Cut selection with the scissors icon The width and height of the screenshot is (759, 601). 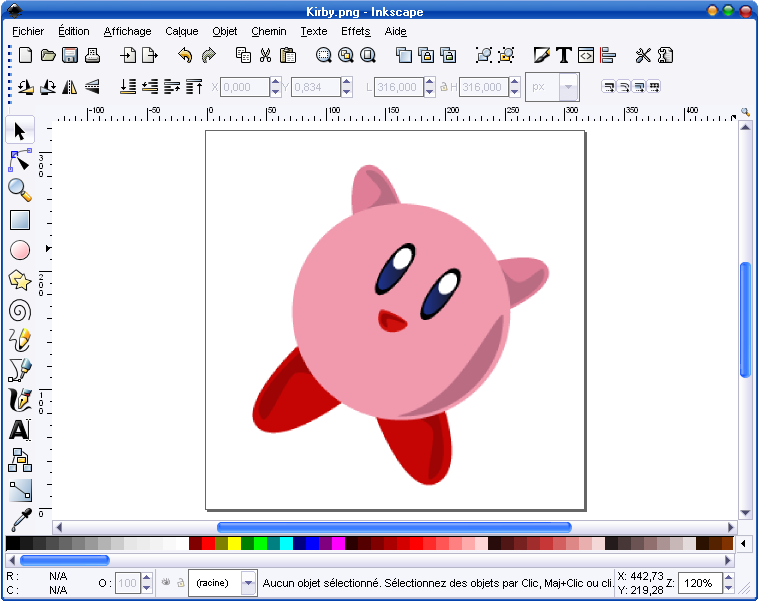[x=265, y=55]
